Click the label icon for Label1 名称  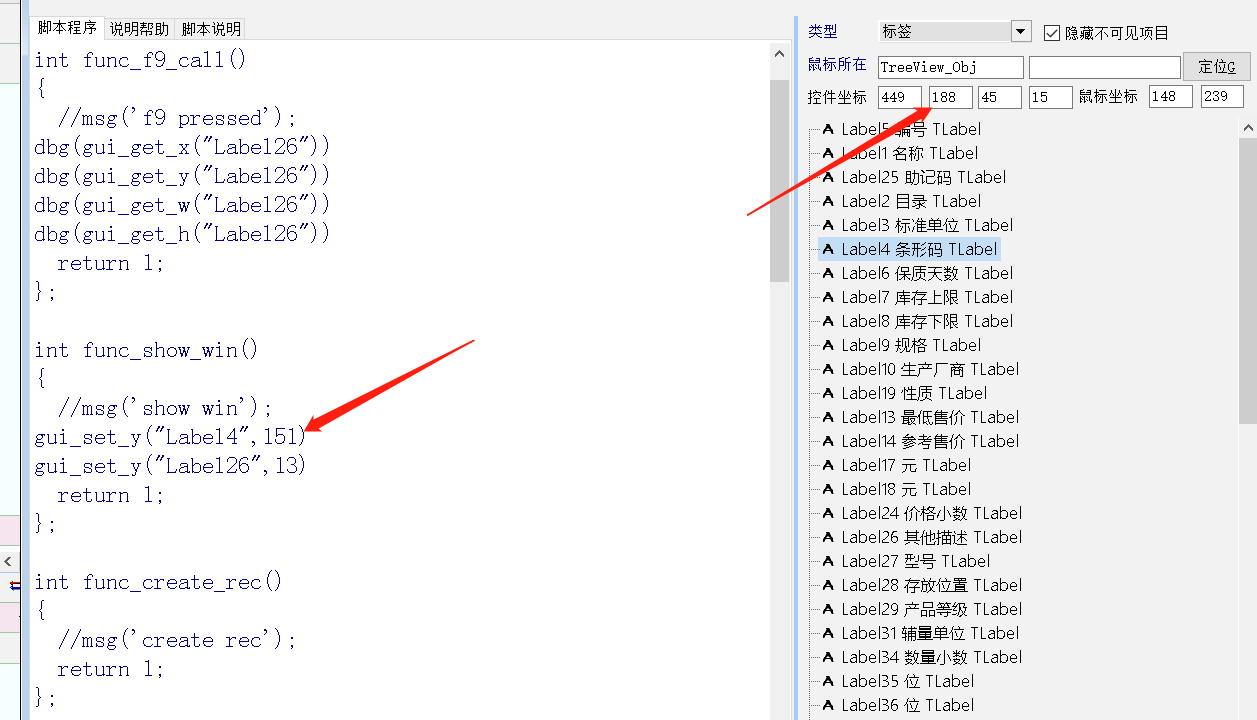click(828, 153)
